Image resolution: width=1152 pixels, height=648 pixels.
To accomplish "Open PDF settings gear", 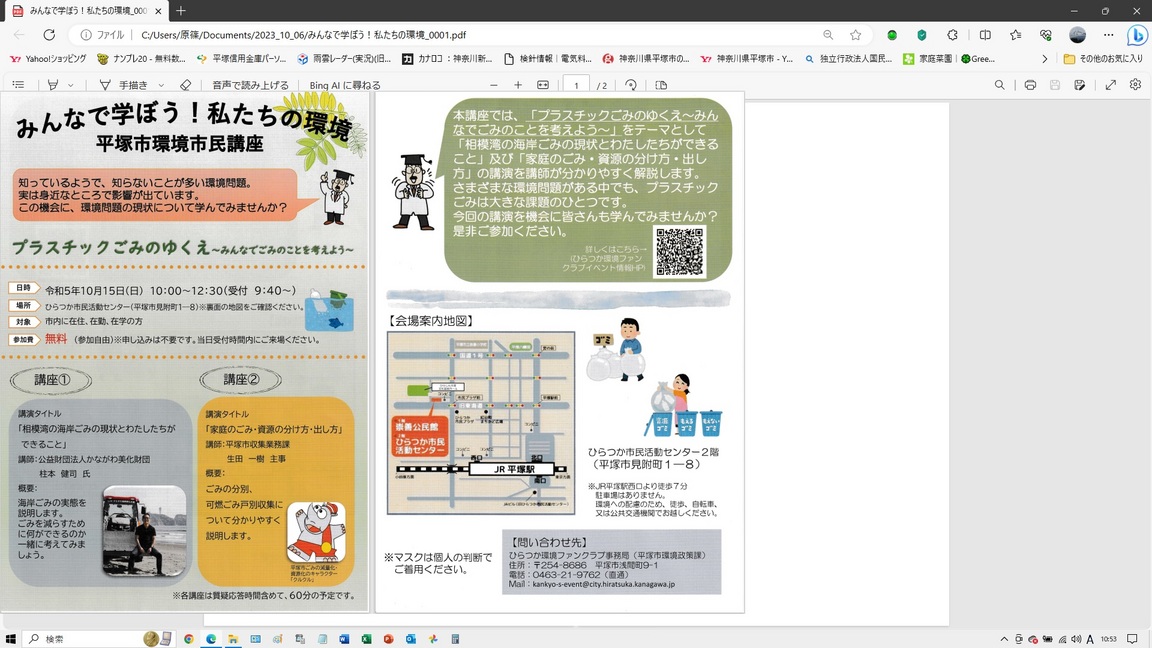I will (x=1135, y=85).
